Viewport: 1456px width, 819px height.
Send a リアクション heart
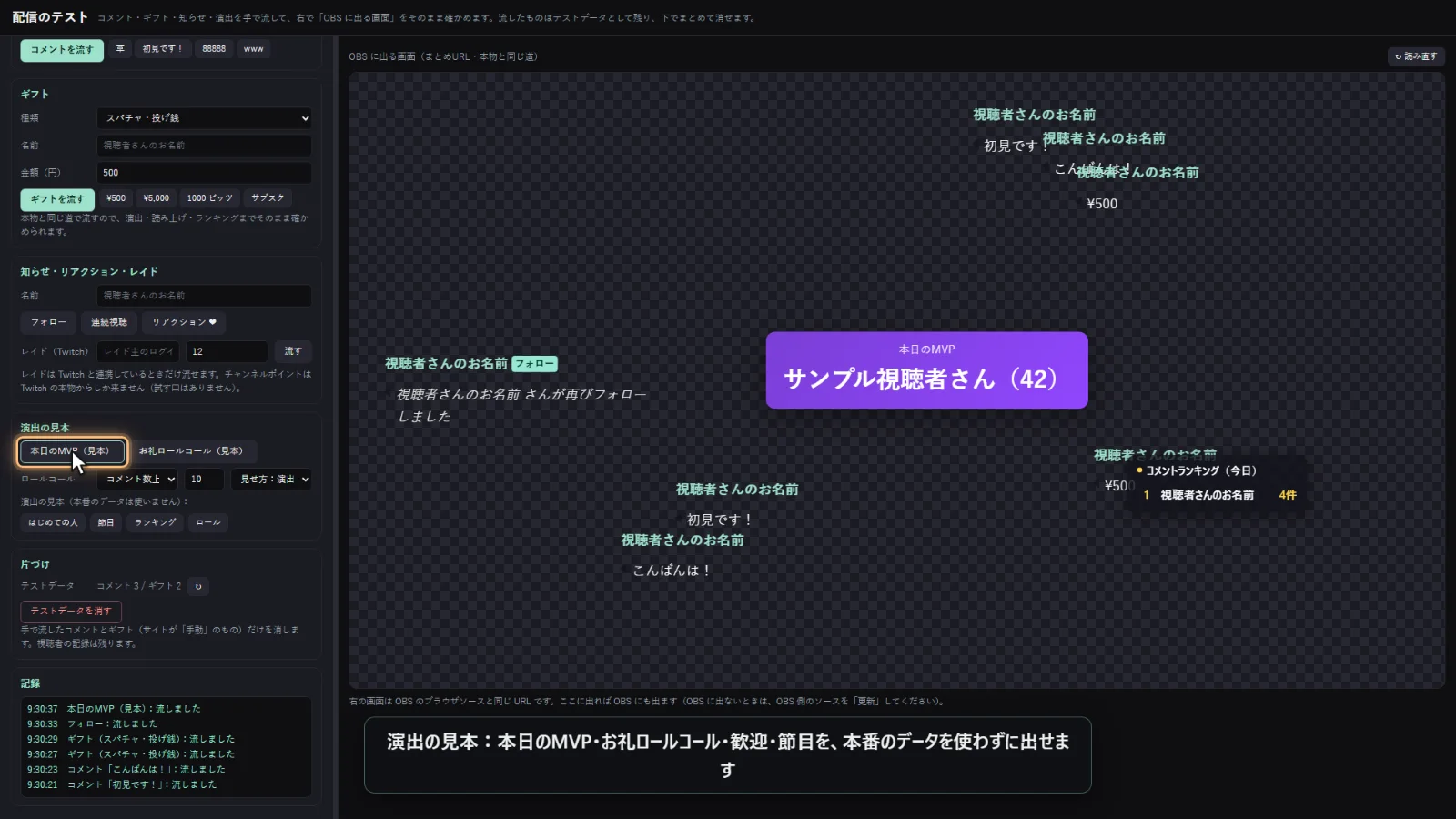pyautogui.click(x=184, y=322)
